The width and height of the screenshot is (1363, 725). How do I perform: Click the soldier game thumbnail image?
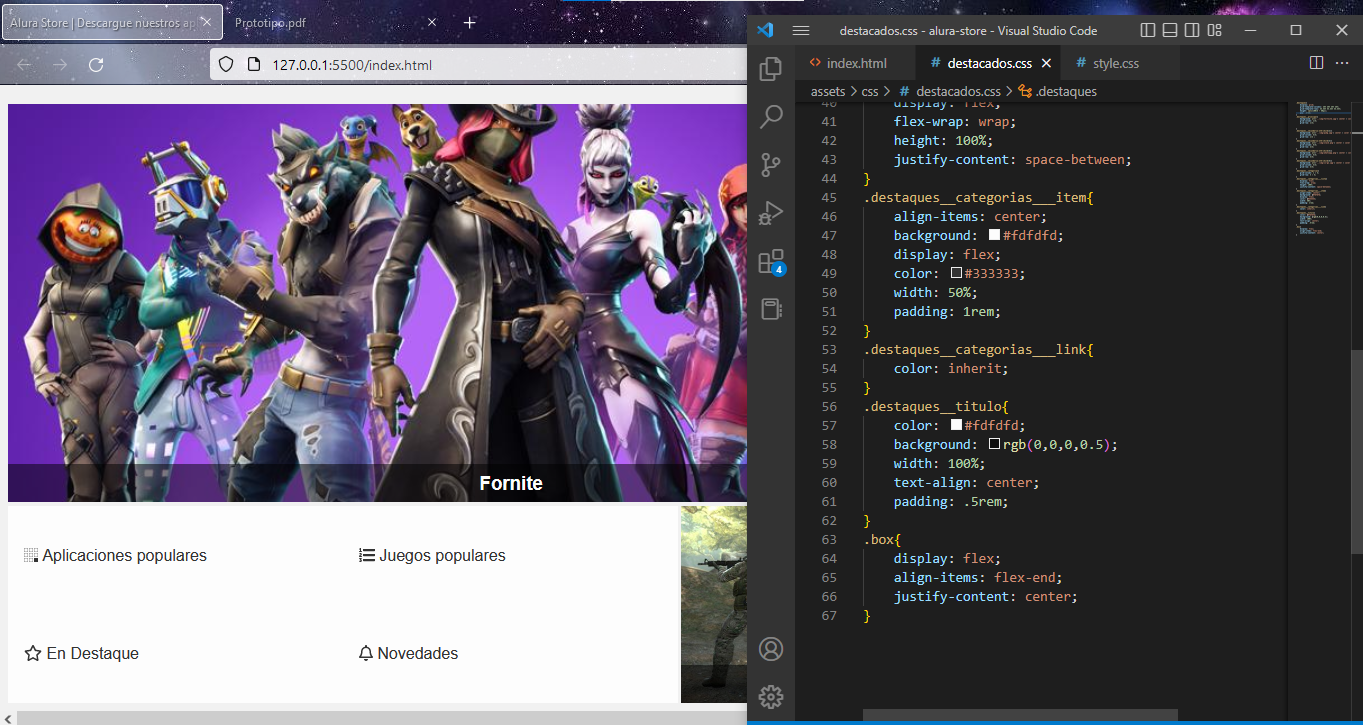coord(714,604)
